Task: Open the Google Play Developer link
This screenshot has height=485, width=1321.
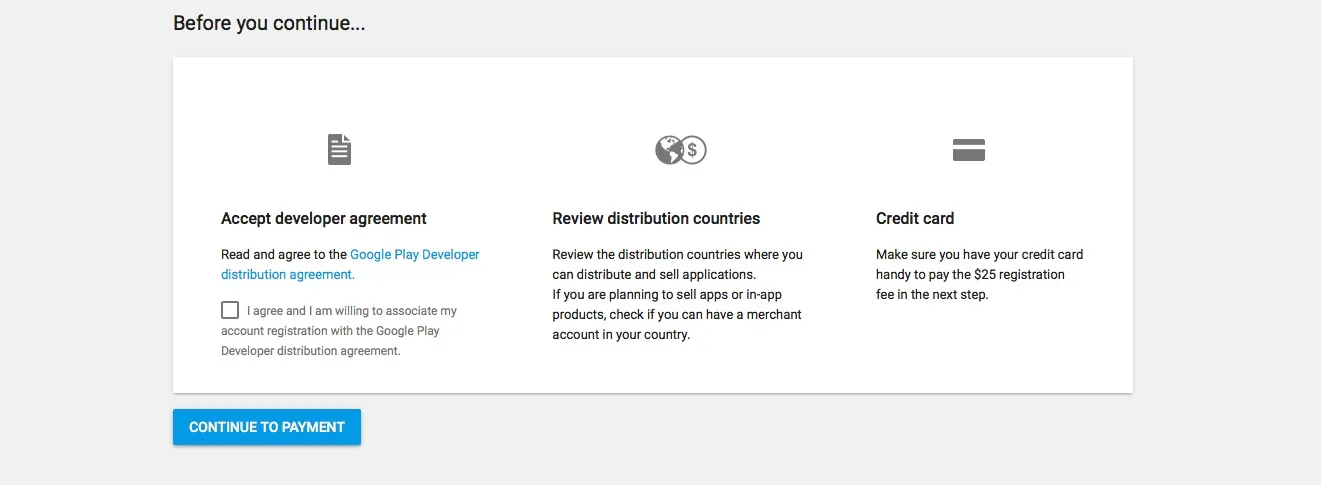Action: point(415,255)
